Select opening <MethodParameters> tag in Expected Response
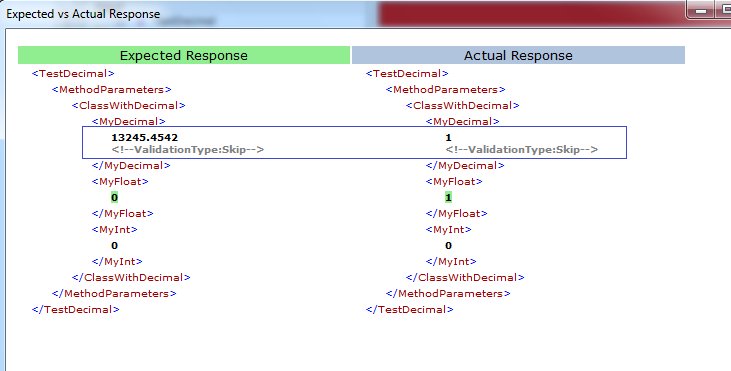 tap(112, 89)
